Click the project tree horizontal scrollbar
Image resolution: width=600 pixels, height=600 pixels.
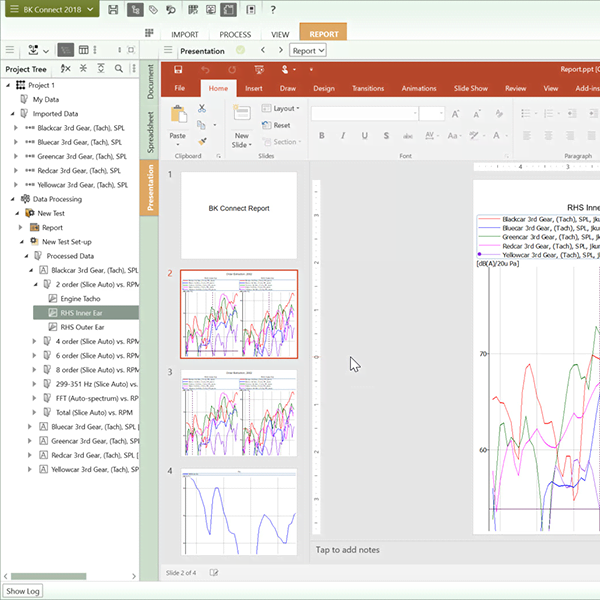[50, 576]
